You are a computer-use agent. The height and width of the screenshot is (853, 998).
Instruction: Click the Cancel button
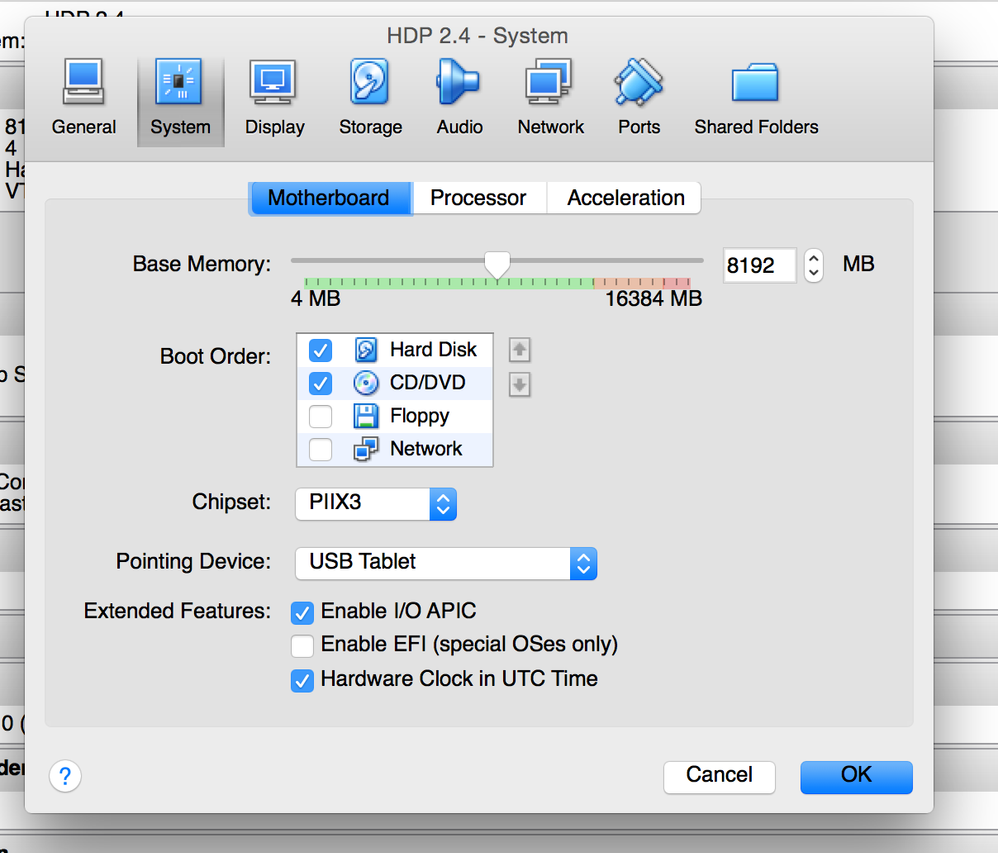pyautogui.click(x=719, y=777)
